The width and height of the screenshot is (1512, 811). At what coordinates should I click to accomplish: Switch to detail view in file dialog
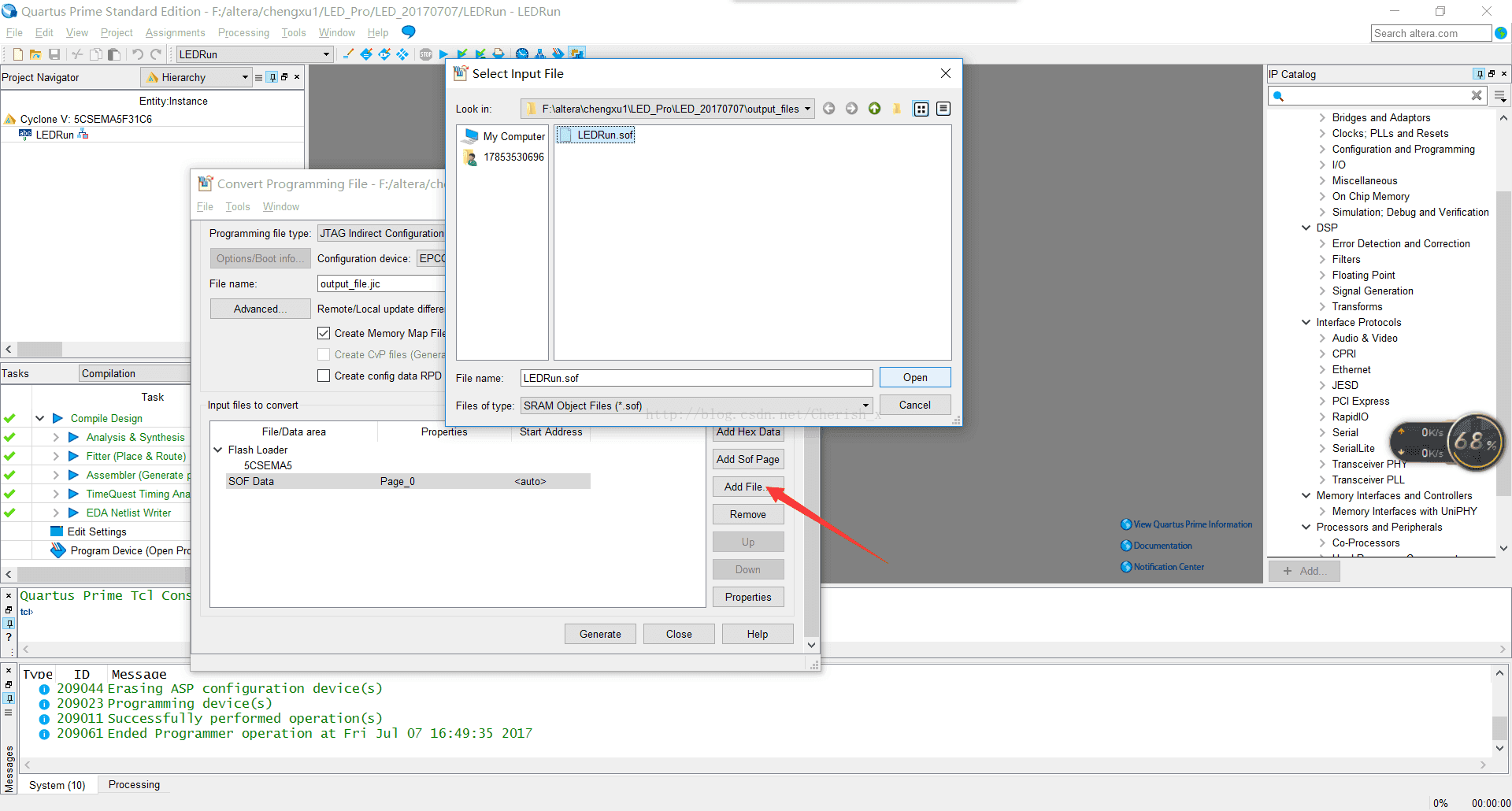pos(943,109)
